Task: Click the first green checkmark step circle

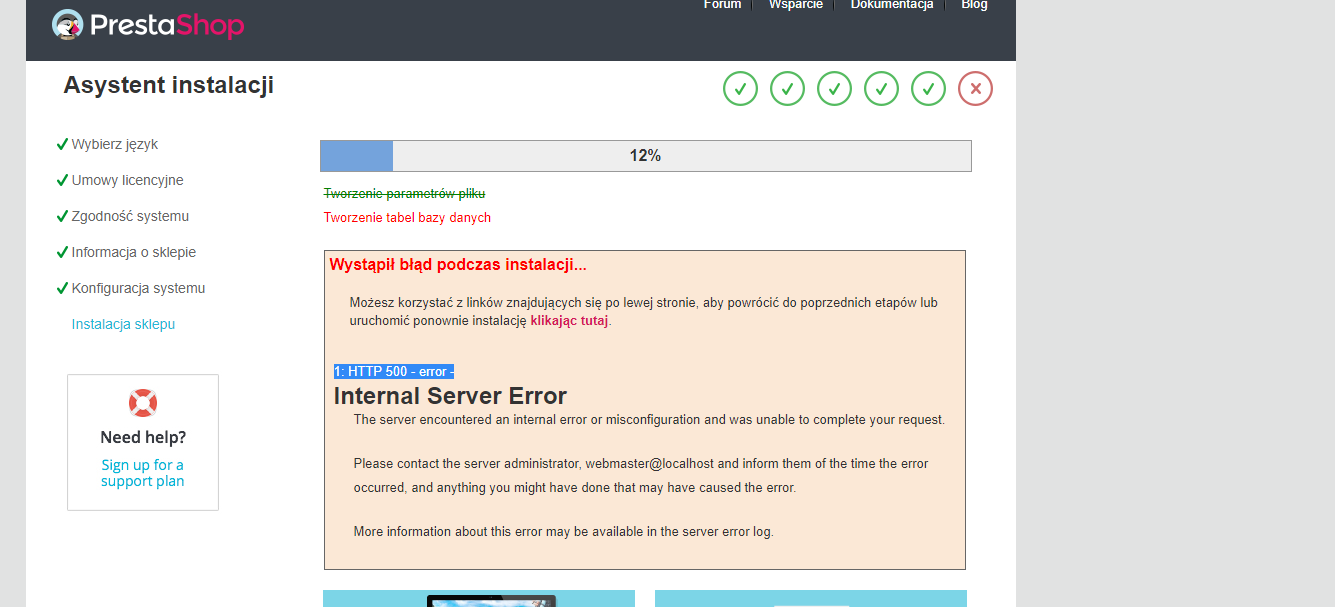Action: [x=740, y=88]
